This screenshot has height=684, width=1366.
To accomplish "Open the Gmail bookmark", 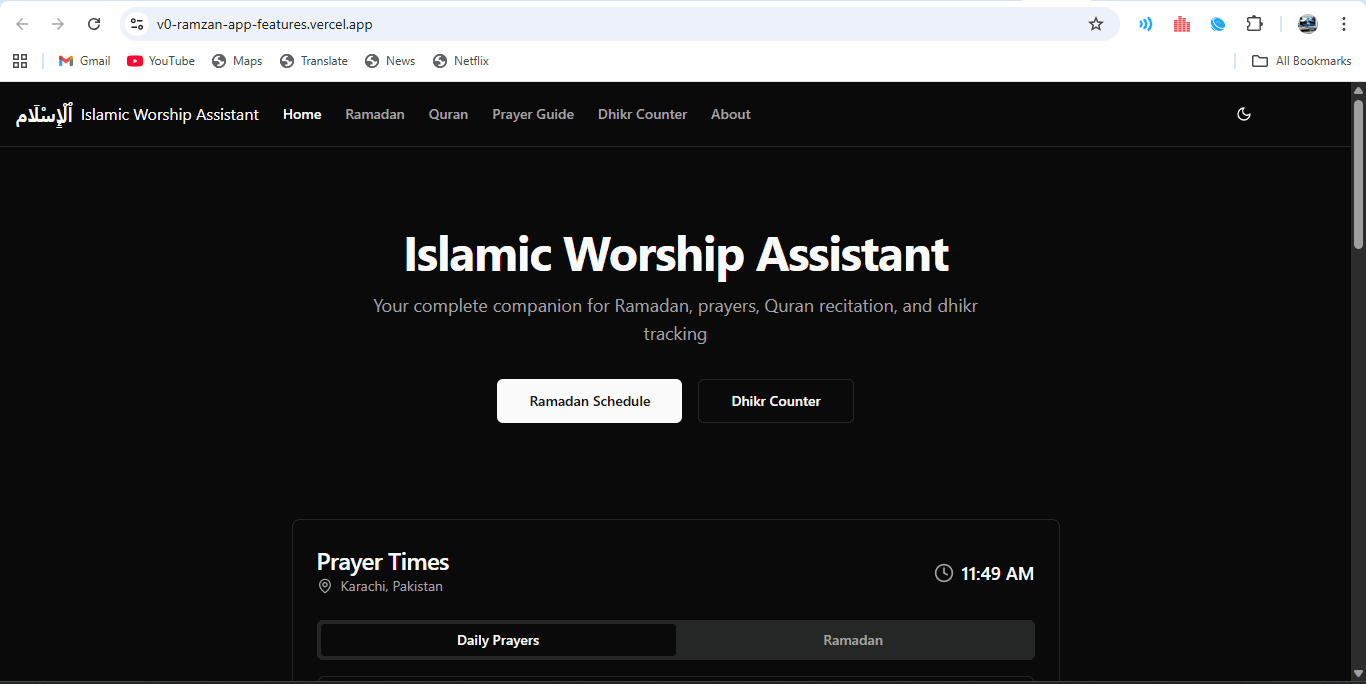I will pyautogui.click(x=84, y=61).
